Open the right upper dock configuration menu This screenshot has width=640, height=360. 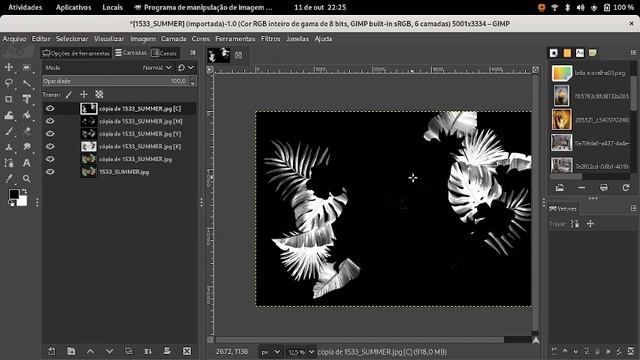pyautogui.click(x=633, y=53)
